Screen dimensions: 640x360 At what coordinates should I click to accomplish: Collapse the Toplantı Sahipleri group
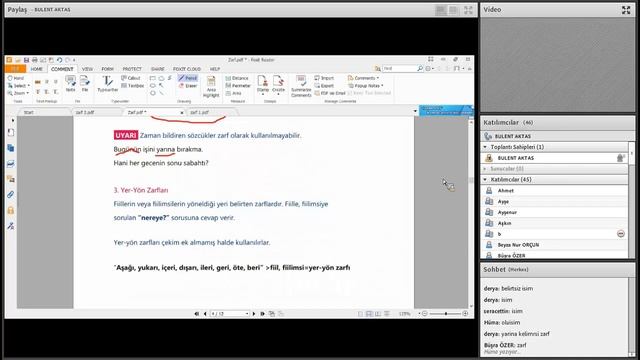pyautogui.click(x=485, y=147)
